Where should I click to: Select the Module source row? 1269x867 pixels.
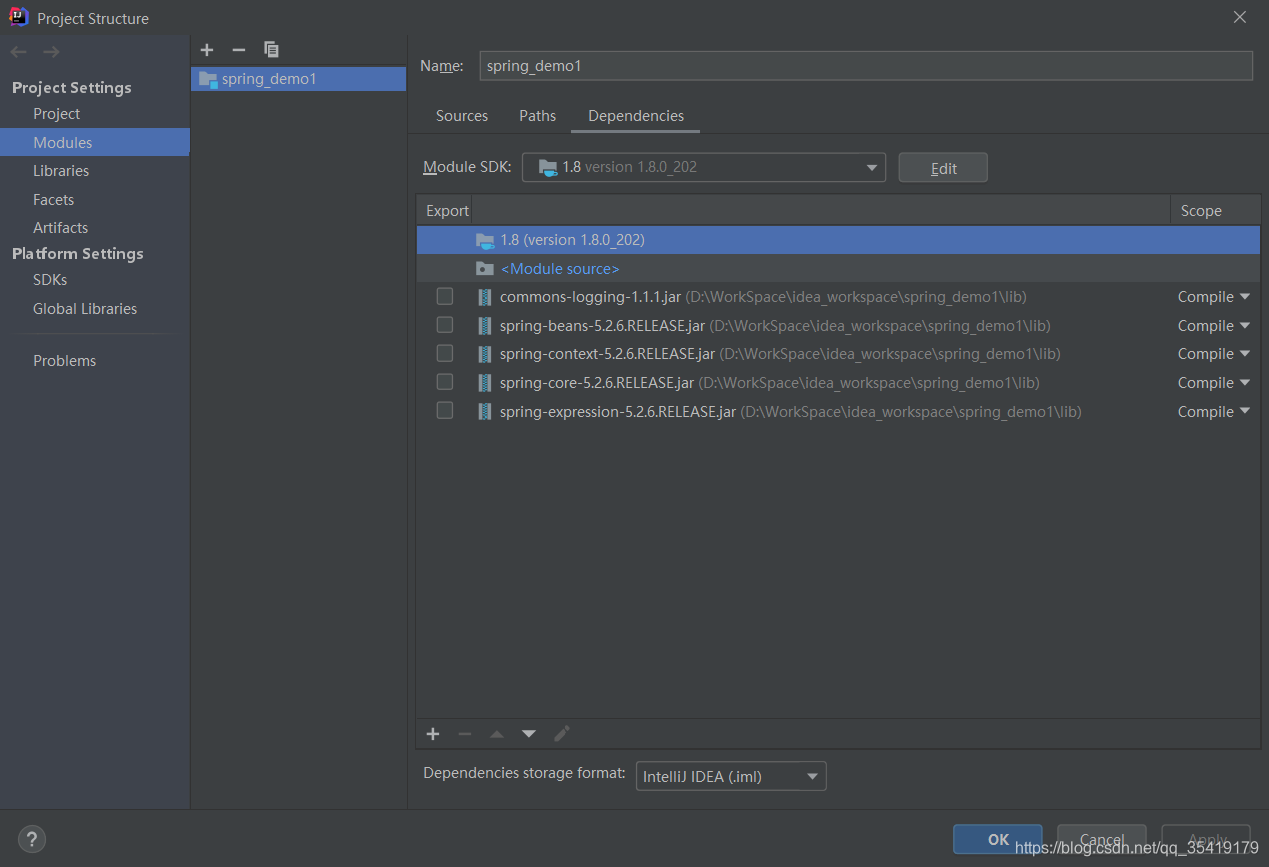tap(838, 269)
